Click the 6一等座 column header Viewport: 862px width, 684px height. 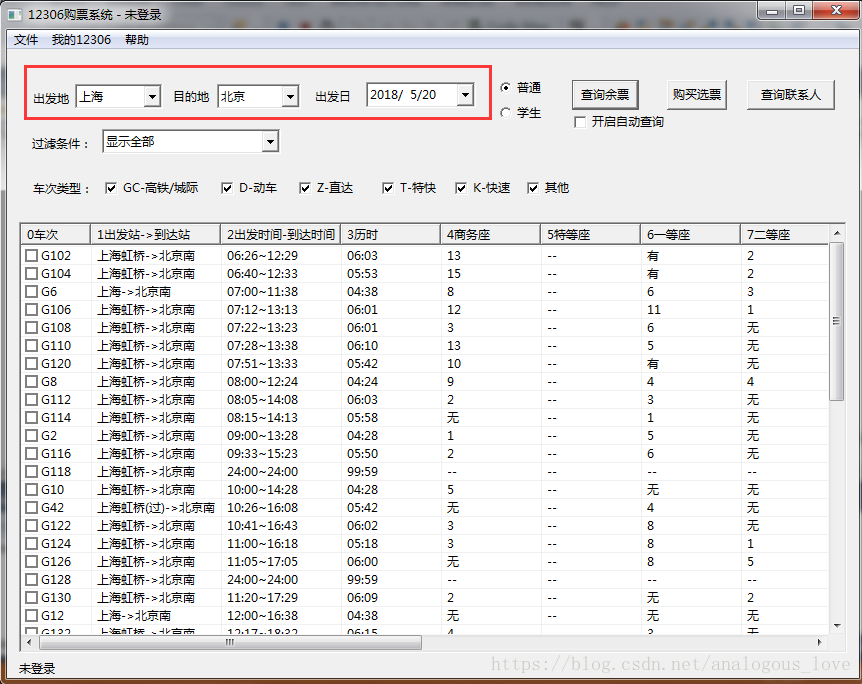690,235
